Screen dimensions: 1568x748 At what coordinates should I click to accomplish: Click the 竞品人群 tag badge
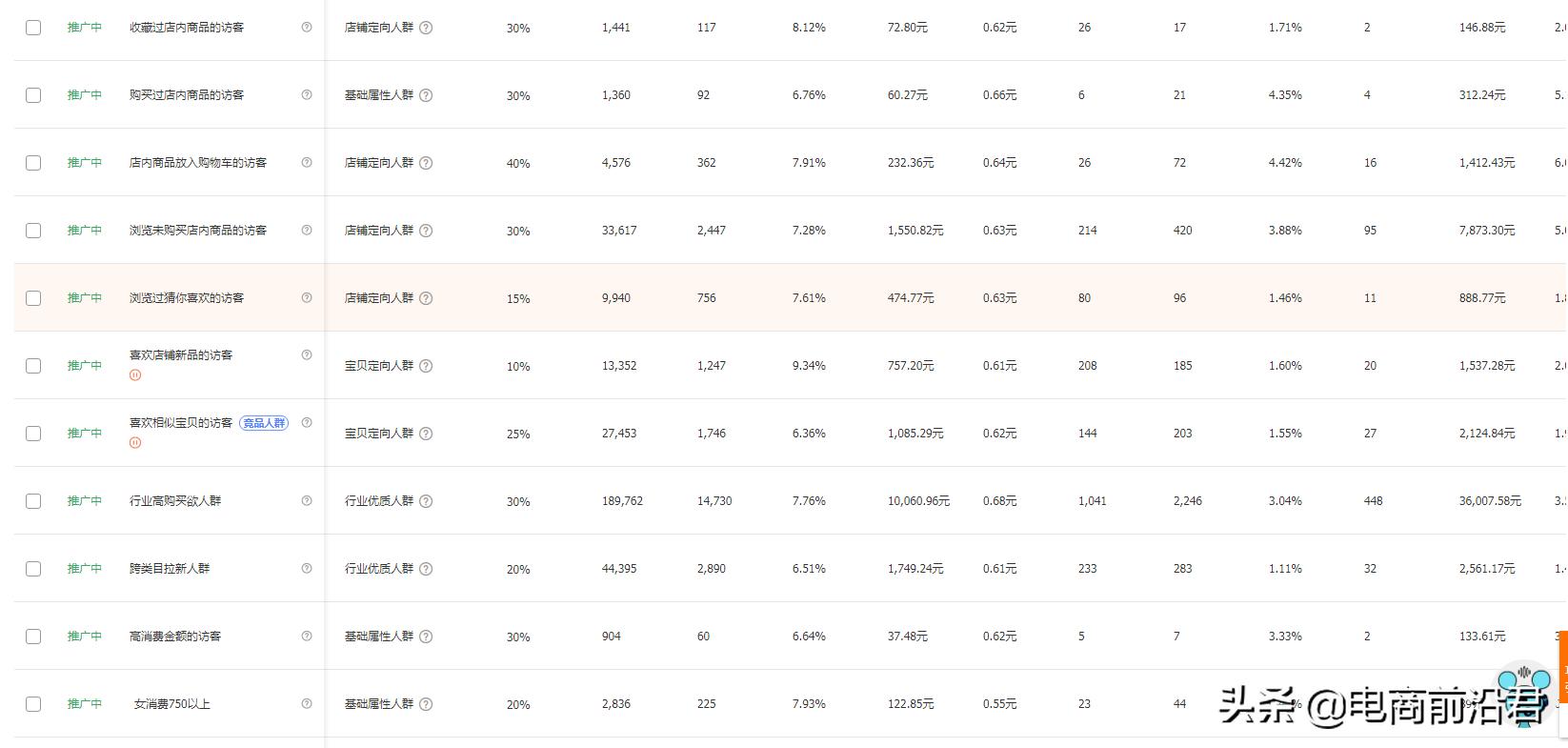click(x=264, y=423)
